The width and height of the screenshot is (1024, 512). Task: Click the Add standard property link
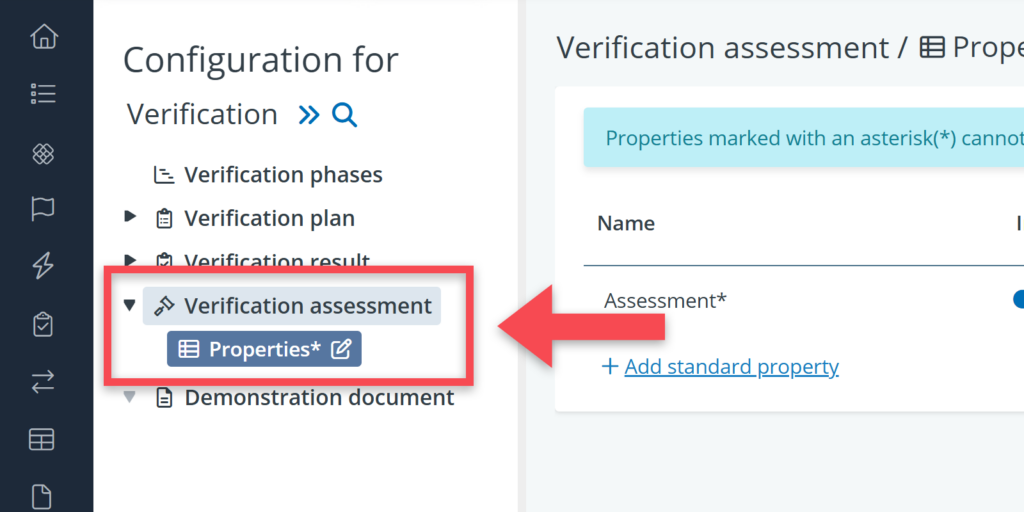tap(731, 367)
